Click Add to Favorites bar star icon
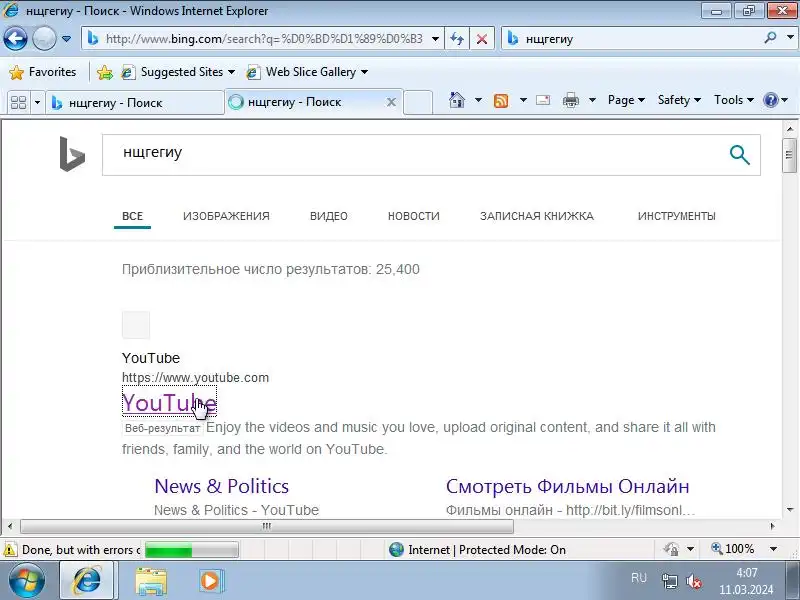The width and height of the screenshot is (800, 600). pos(105,72)
